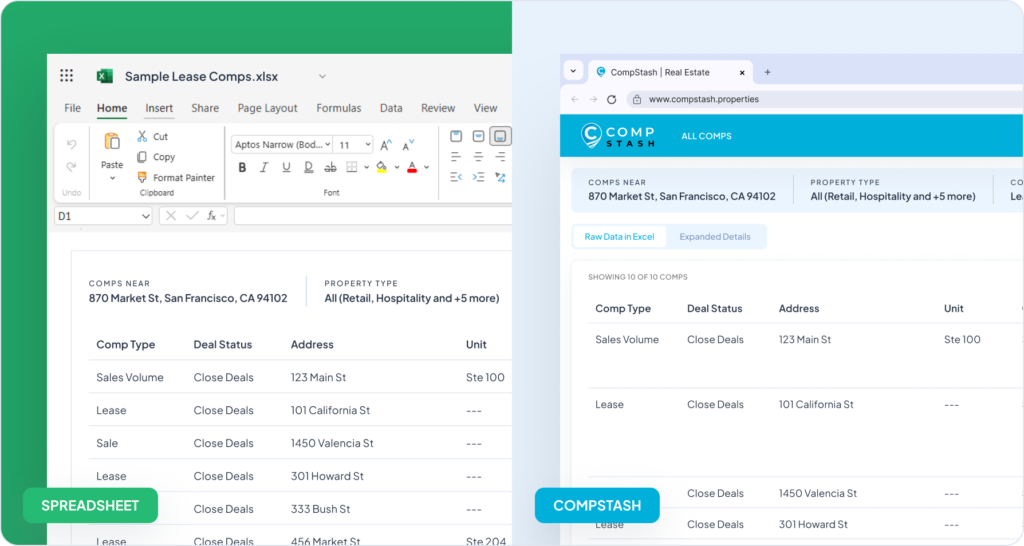Screen dimensions: 1024x546
Task: Apply the yellow fill color
Action: pos(381,168)
